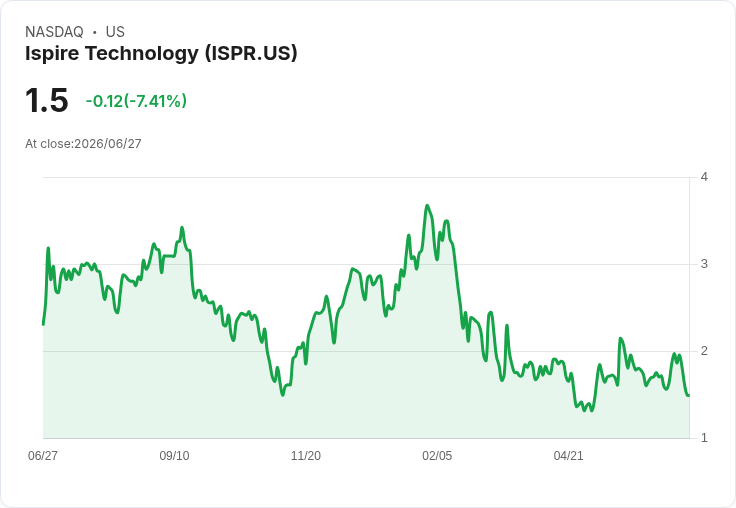
Task: Click the Ispire Technology (ISPR.US) title
Action: tap(161, 53)
